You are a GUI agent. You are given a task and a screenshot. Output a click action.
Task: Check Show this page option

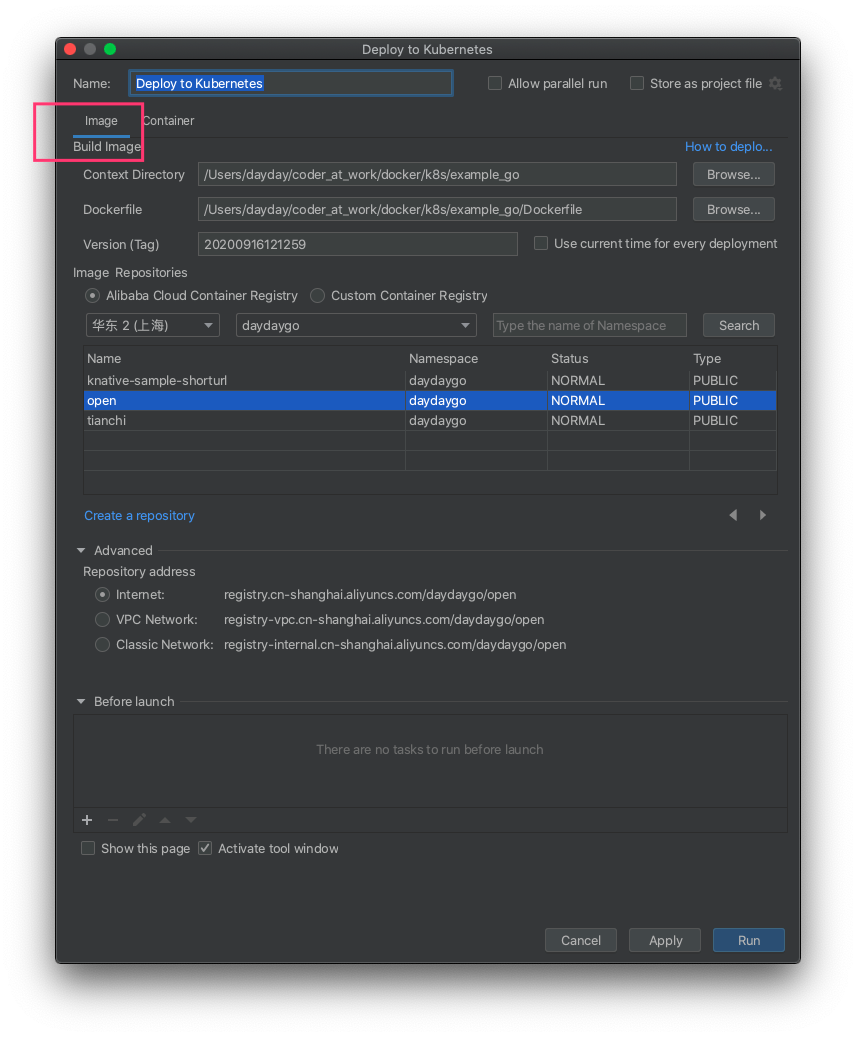88,849
